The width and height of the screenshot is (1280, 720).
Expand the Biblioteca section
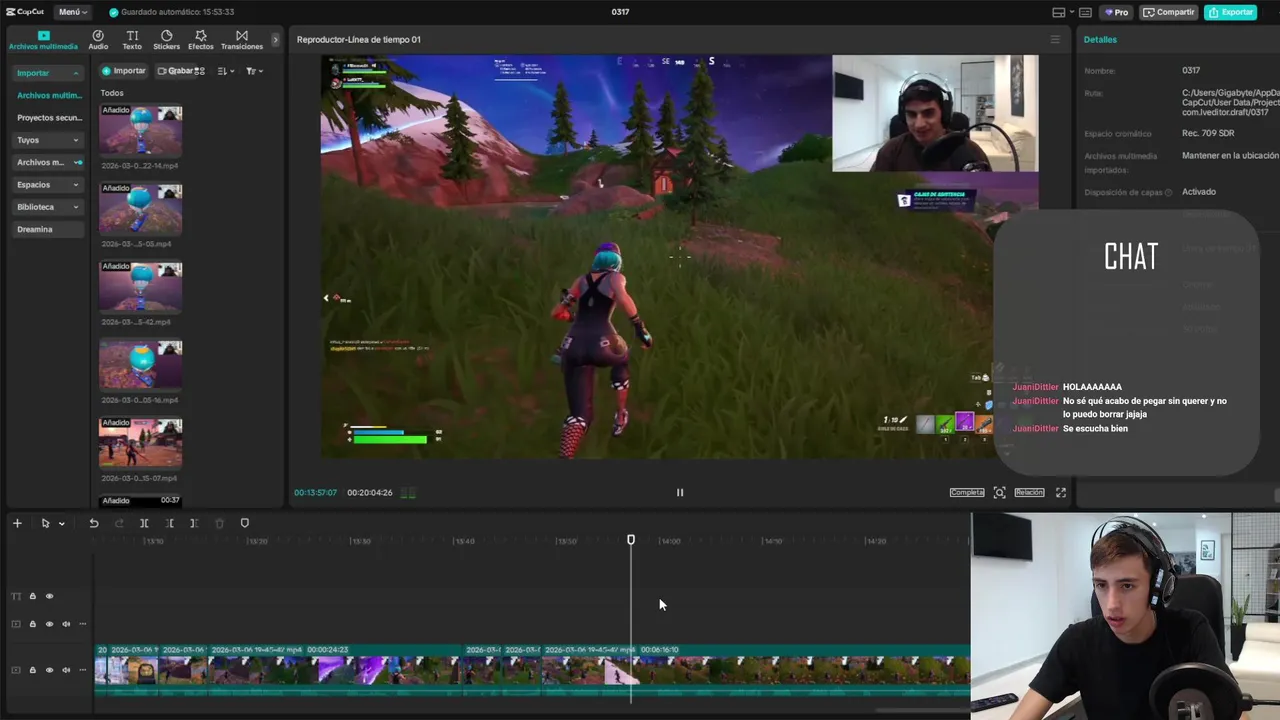[47, 207]
